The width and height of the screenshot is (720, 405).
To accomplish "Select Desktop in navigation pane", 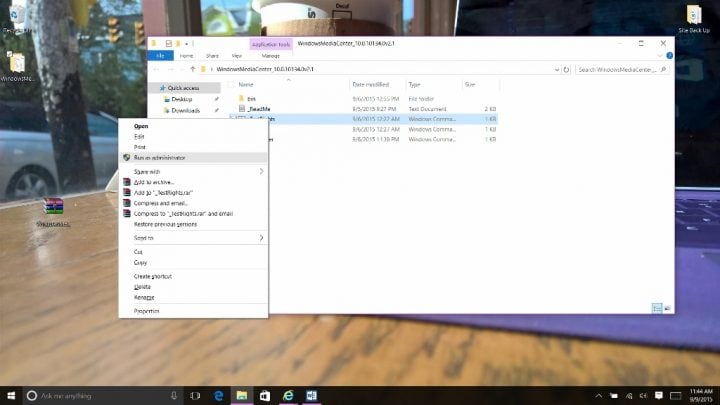I will coord(181,99).
